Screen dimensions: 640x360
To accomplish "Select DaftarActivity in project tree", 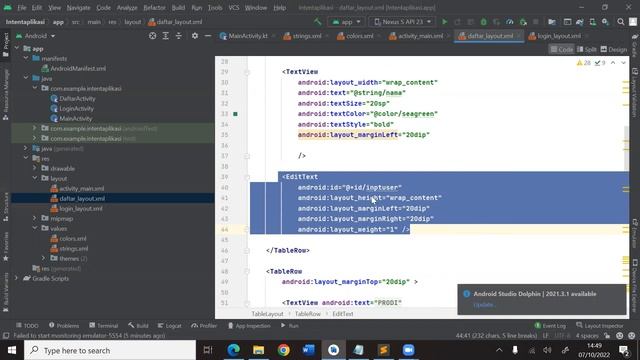I will pyautogui.click(x=77, y=98).
